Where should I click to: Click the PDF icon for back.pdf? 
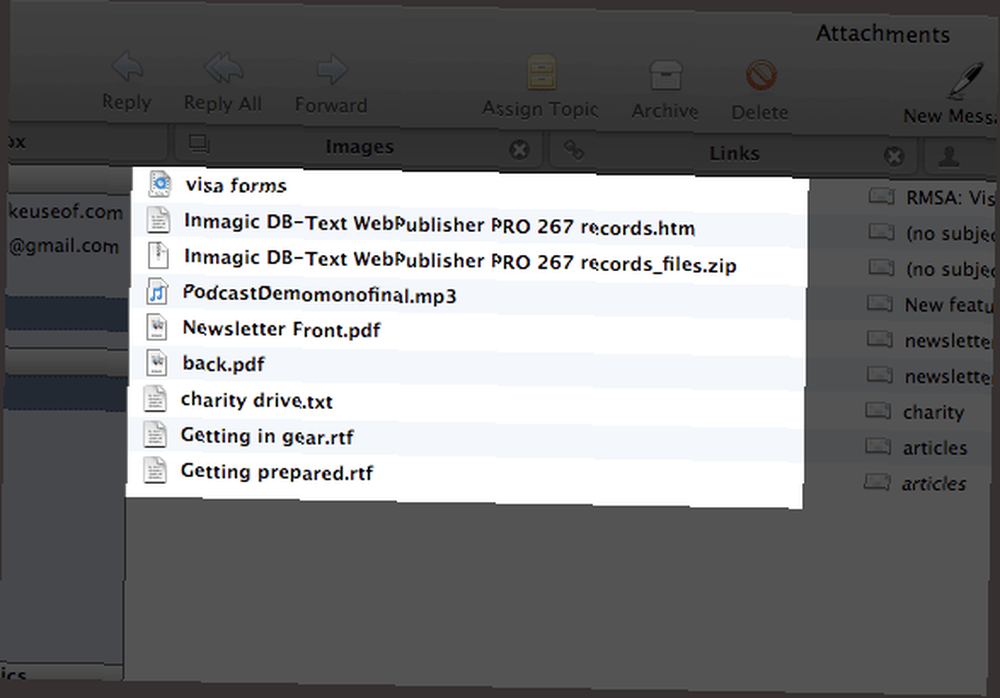point(156,362)
